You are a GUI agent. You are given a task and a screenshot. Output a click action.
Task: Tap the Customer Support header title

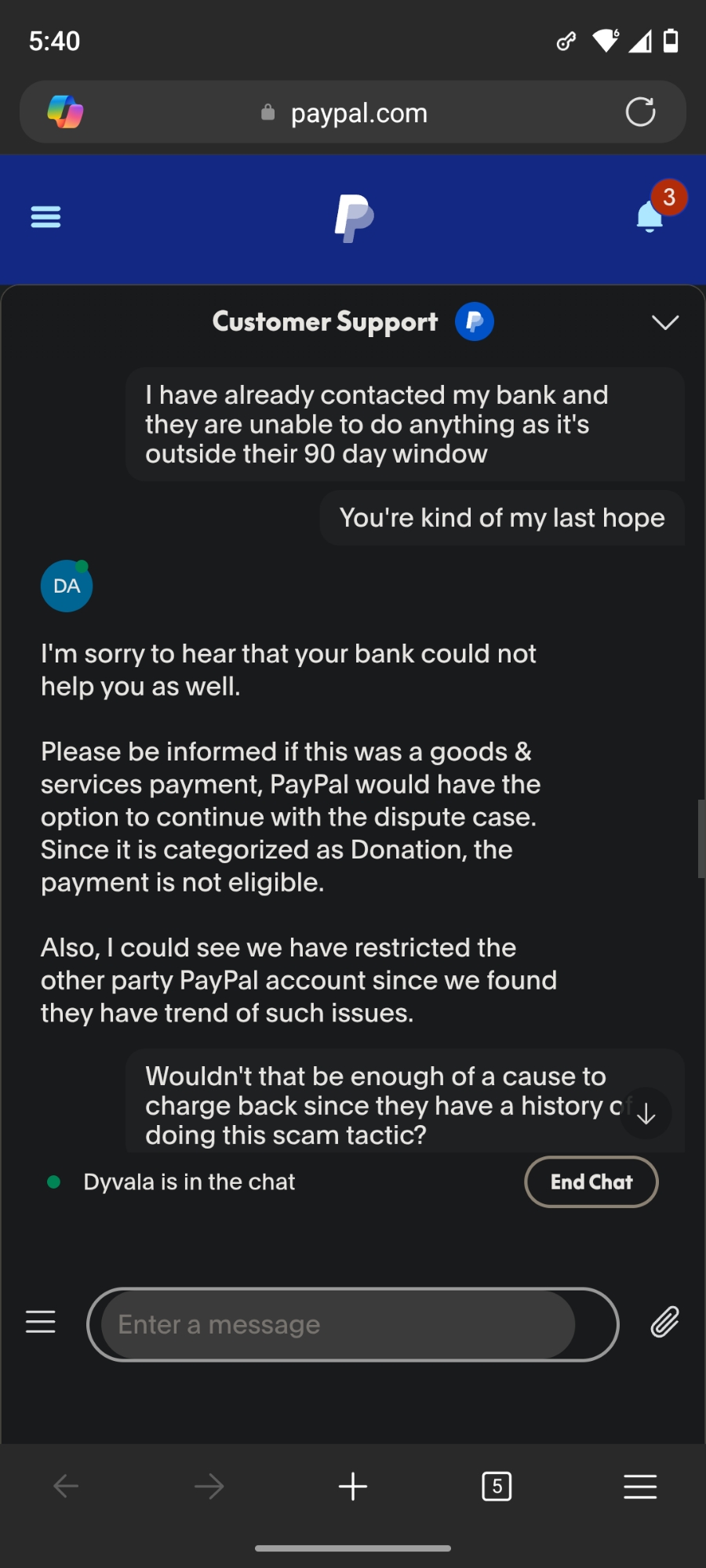(325, 321)
